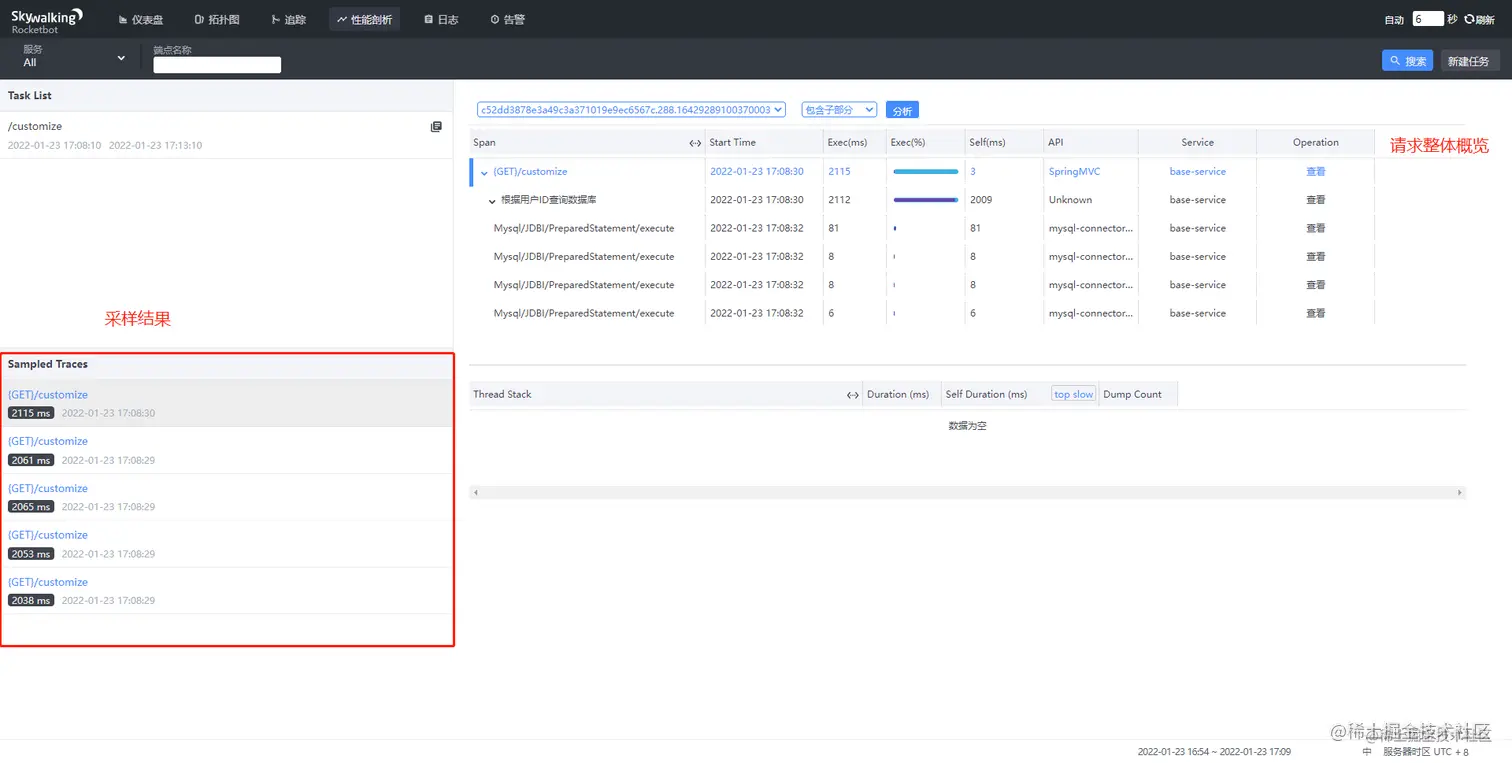Click the 中 language switch in footer
This screenshot has height=763, width=1512.
1367,752
